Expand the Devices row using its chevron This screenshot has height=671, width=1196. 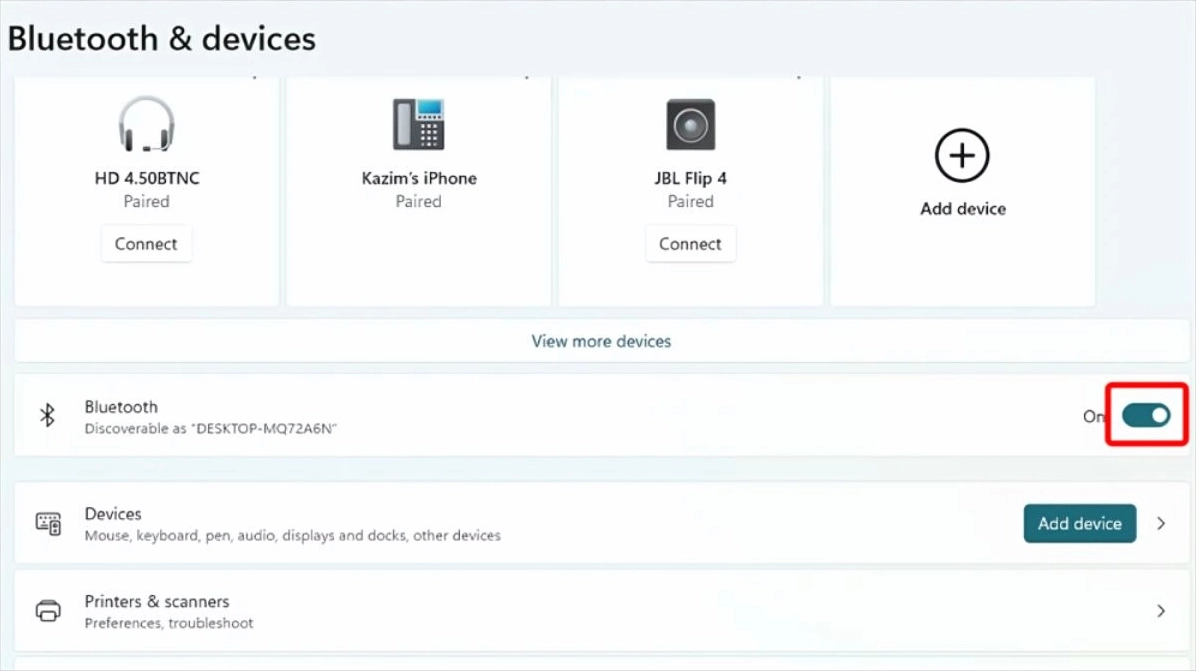1161,523
